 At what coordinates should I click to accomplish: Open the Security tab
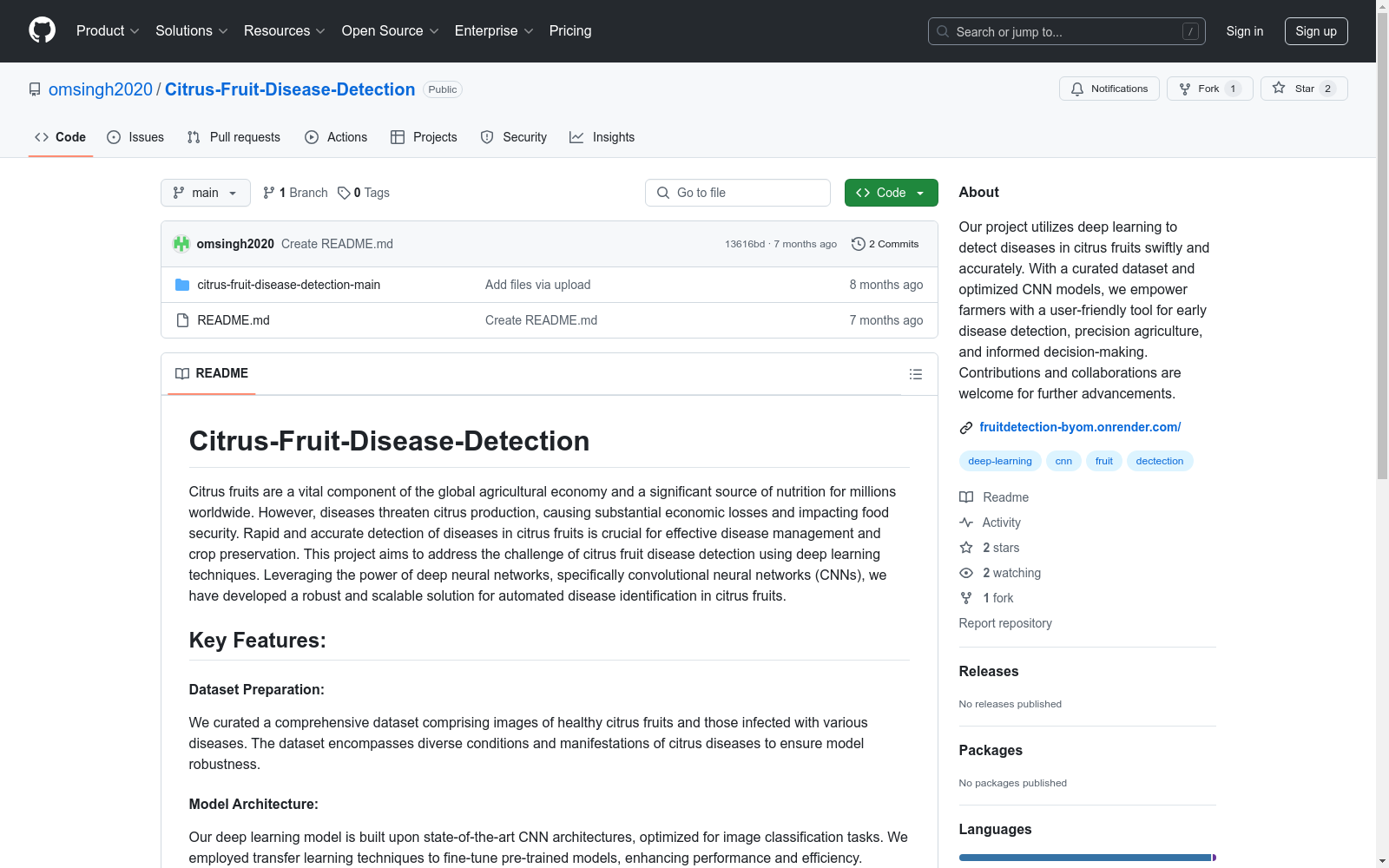(x=514, y=137)
